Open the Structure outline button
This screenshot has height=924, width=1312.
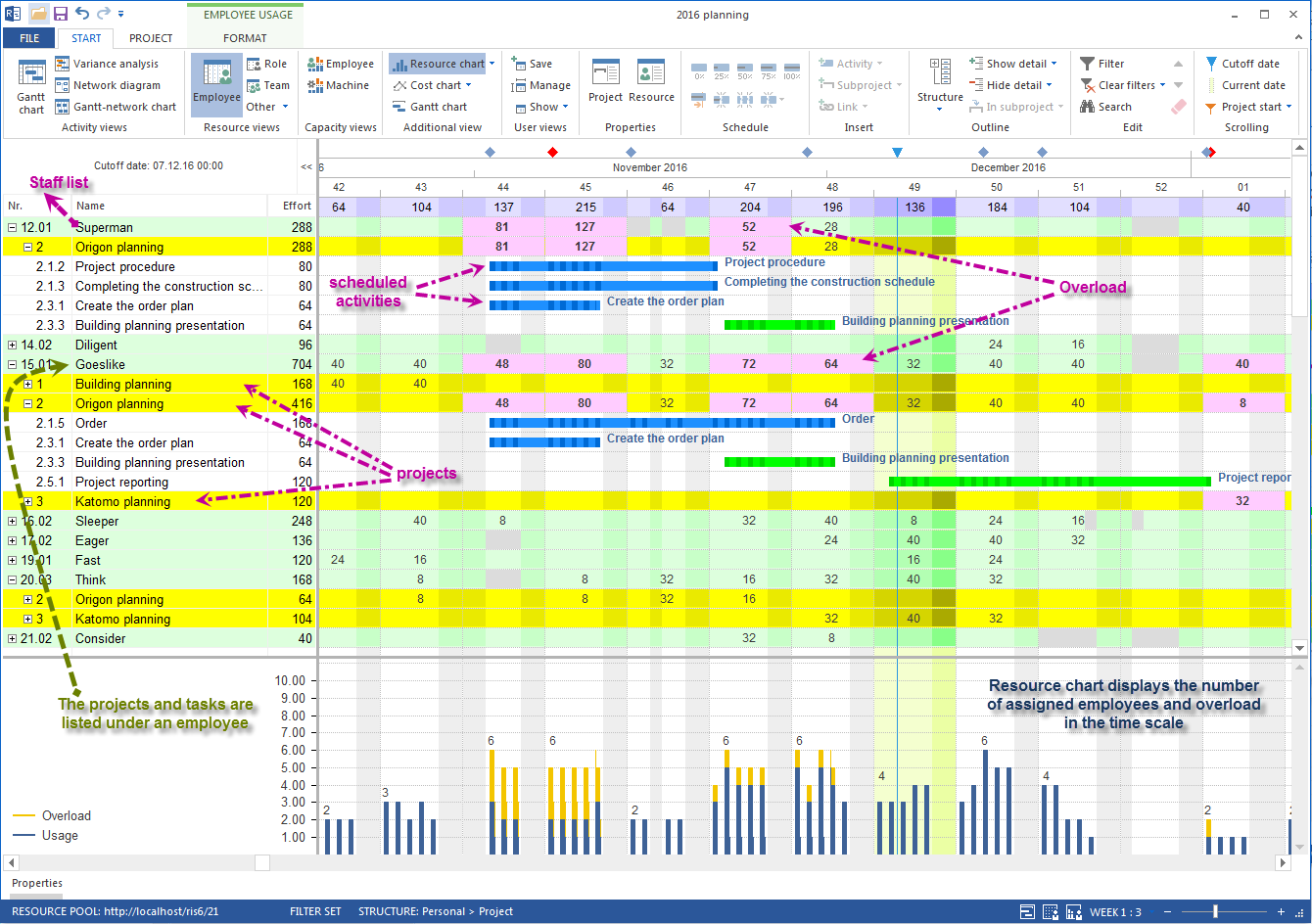[940, 85]
